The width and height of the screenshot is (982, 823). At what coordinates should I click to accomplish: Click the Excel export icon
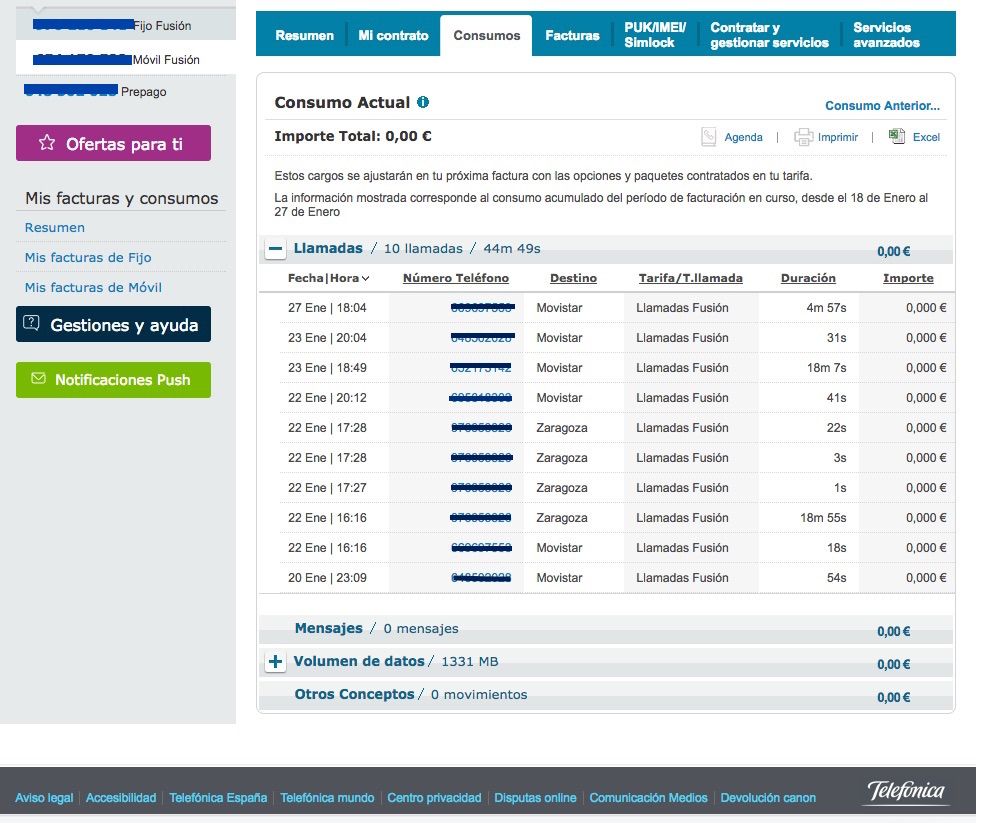point(897,137)
